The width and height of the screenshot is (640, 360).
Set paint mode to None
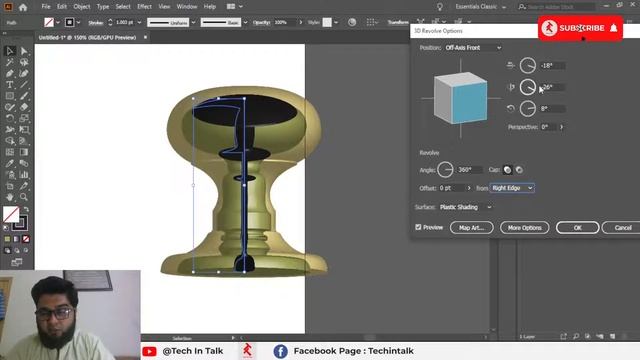point(26,239)
